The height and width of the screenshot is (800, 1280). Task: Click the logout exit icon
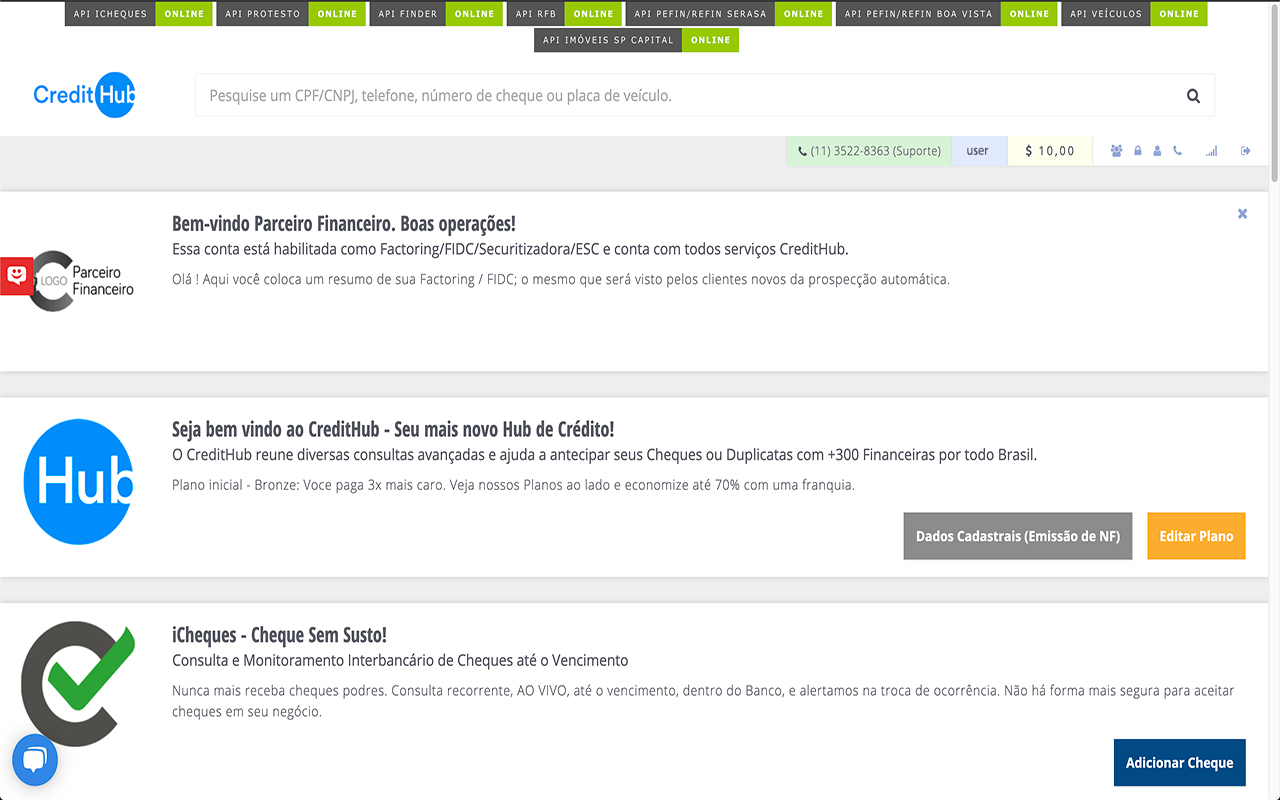coord(1245,151)
